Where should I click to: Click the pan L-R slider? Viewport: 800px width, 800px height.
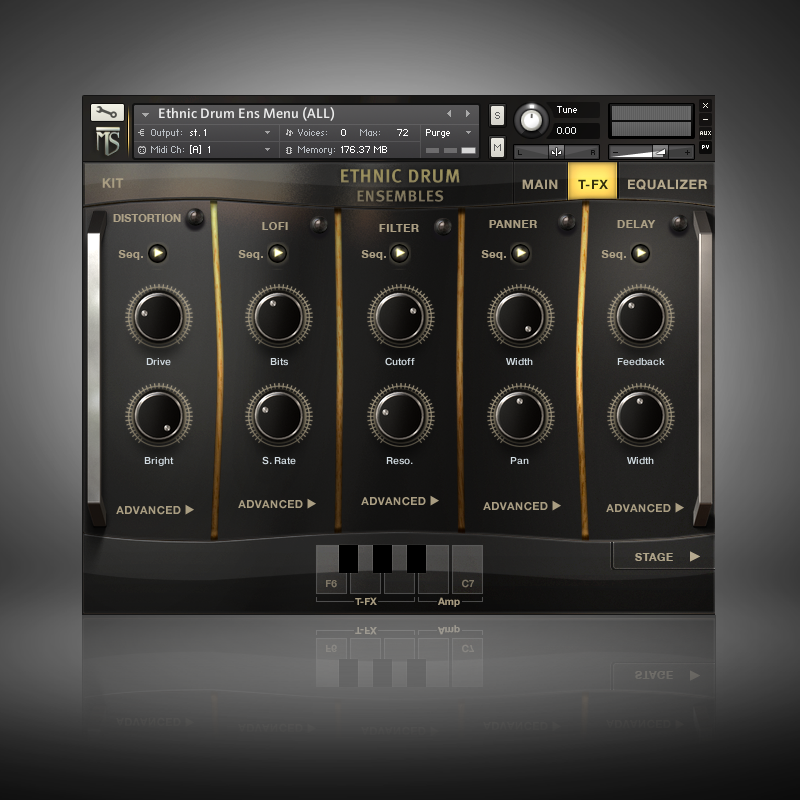(556, 152)
